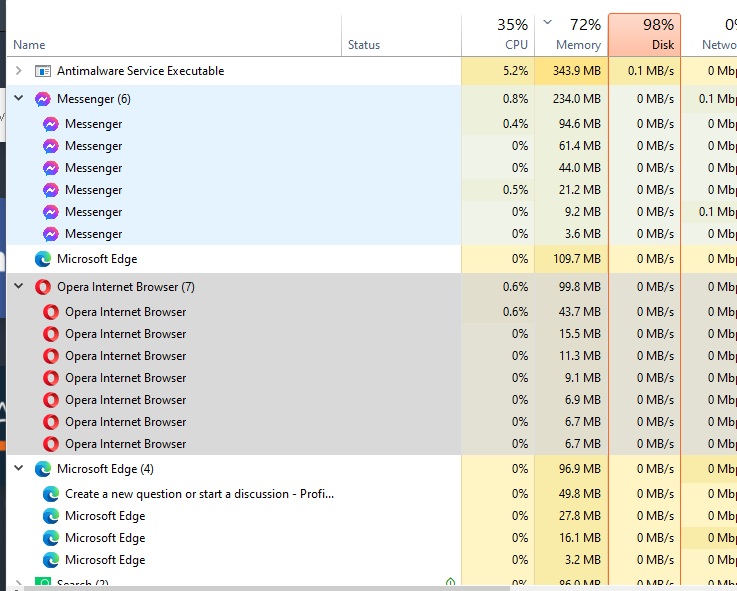Click Messenger icon in the 21.2 MB row
737x591 pixels.
click(x=51, y=190)
